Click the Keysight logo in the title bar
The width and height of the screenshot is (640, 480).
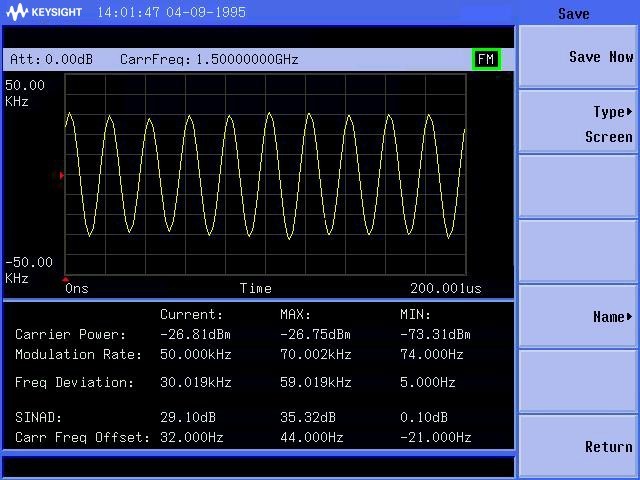46,13
